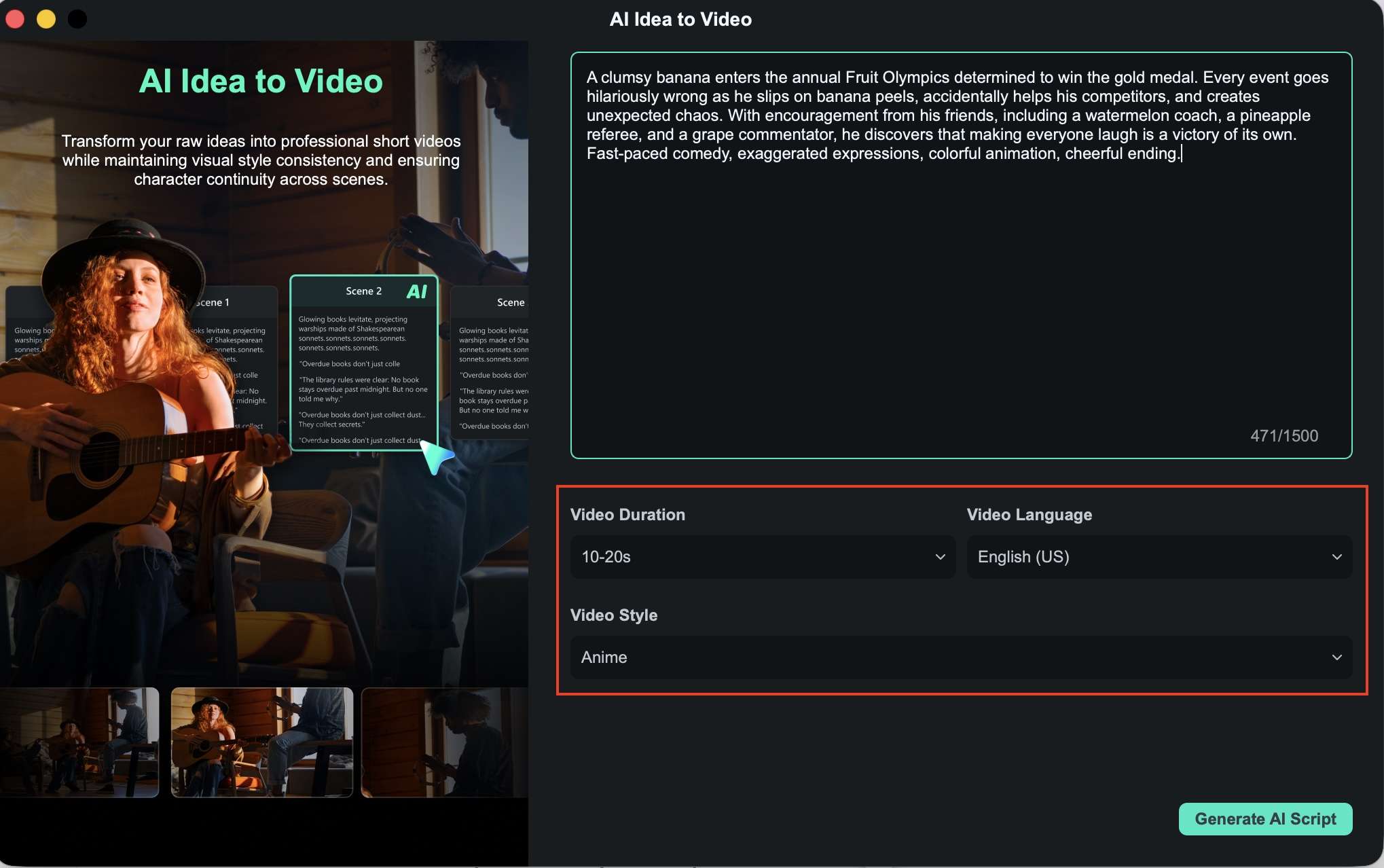Click the third dark silhouette thumbnail
The height and width of the screenshot is (868, 1384).
coord(445,742)
